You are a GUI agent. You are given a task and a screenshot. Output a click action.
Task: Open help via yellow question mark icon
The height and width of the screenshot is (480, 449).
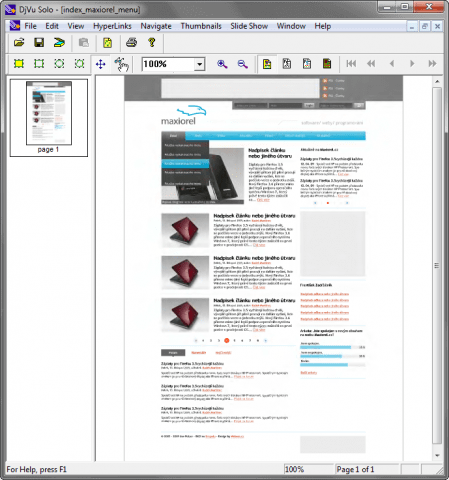point(152,43)
